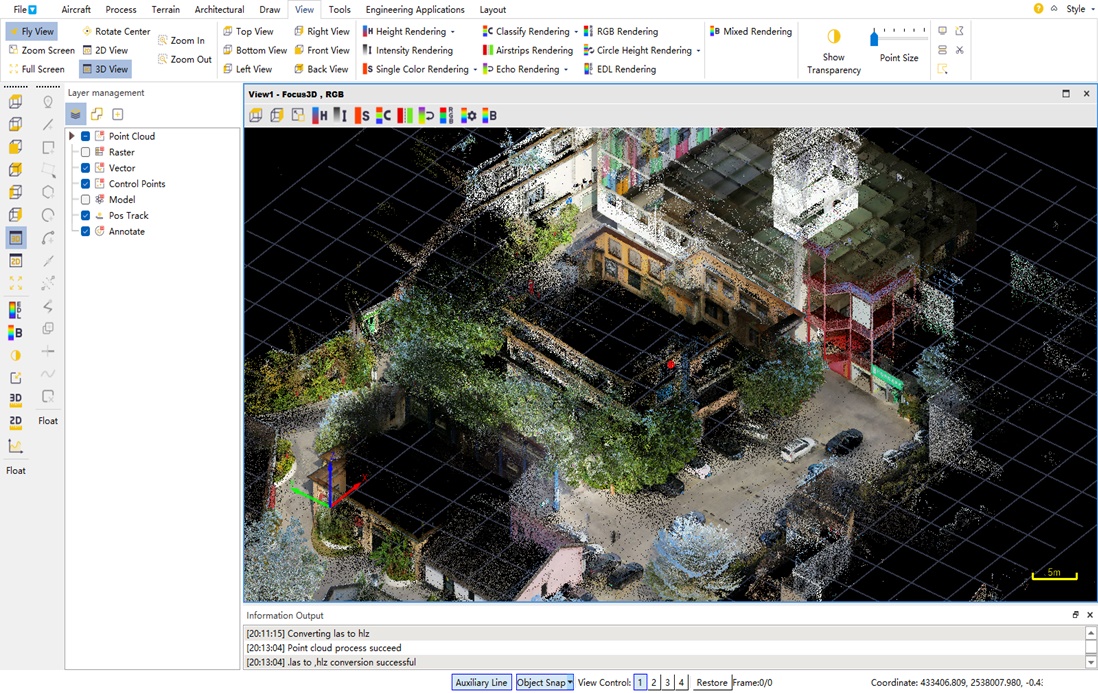The height and width of the screenshot is (693, 1098).
Task: Enable the Raster layer checkbox
Action: [85, 152]
